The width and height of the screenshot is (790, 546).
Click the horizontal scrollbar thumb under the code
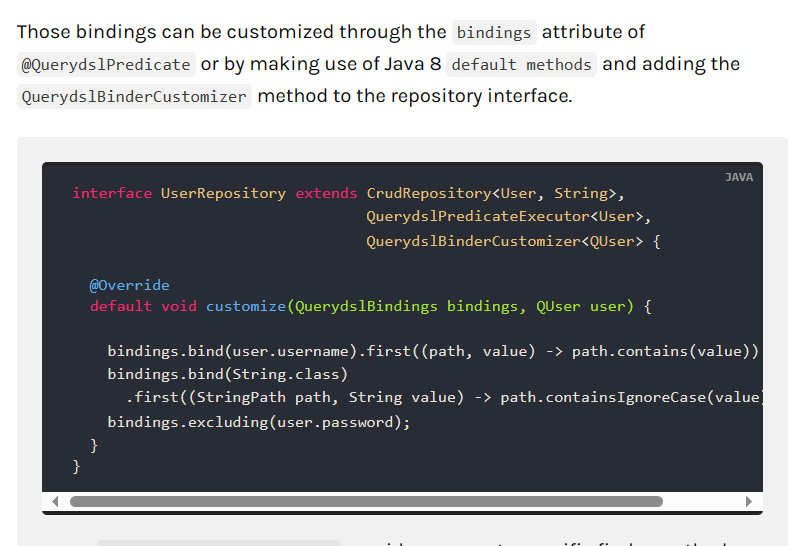click(366, 501)
